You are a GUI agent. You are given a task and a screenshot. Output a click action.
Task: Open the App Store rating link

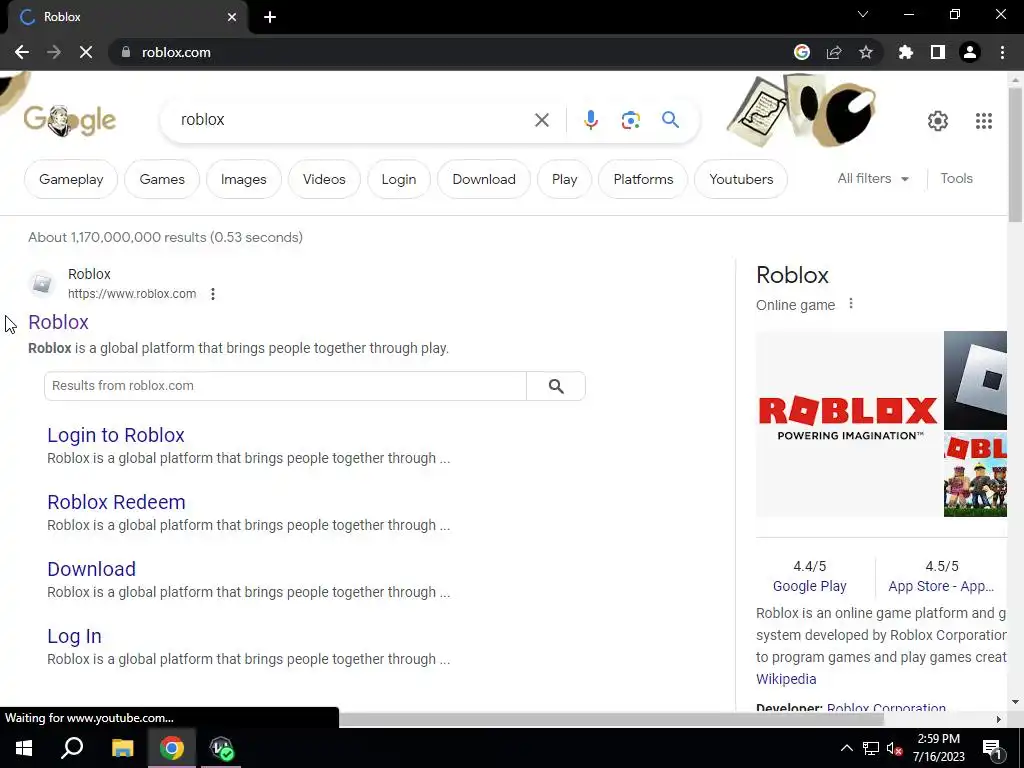point(941,586)
